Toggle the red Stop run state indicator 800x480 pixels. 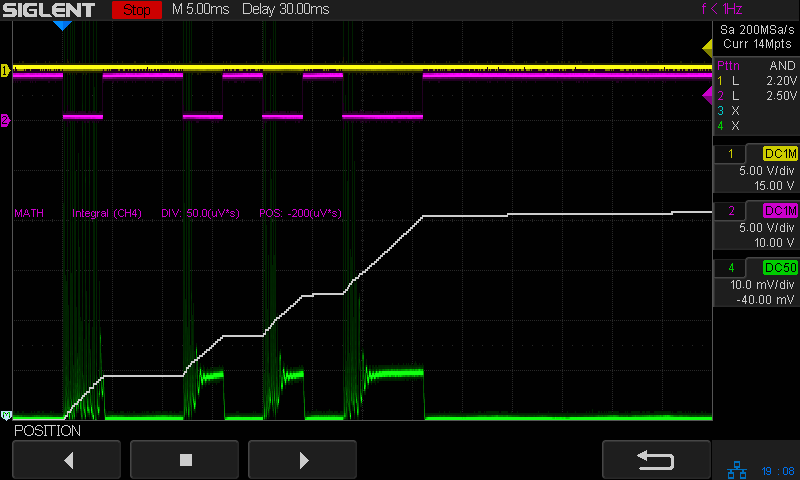[x=138, y=10]
